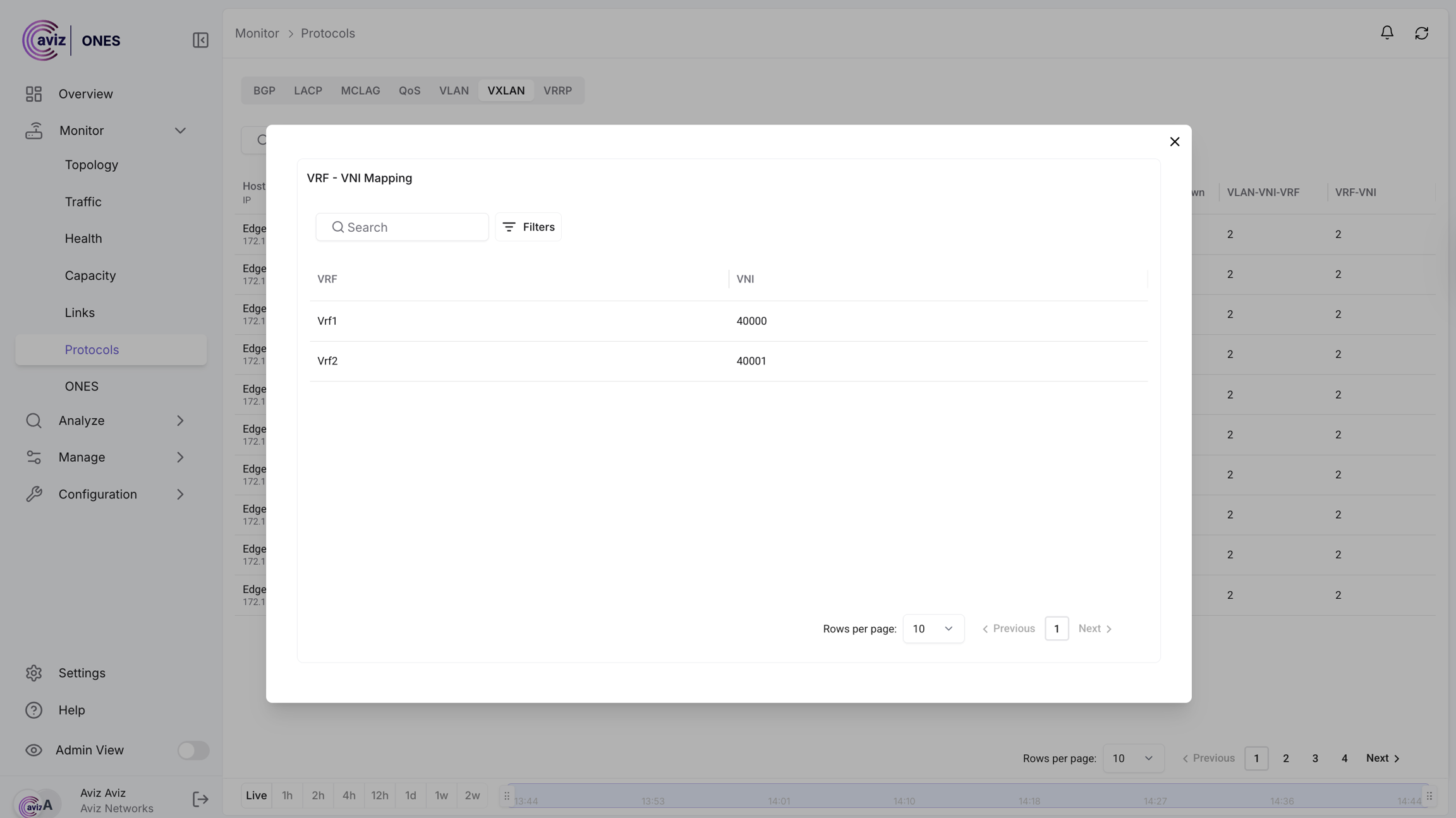Select the 1h time range option
1456x818 pixels.
[x=287, y=795]
